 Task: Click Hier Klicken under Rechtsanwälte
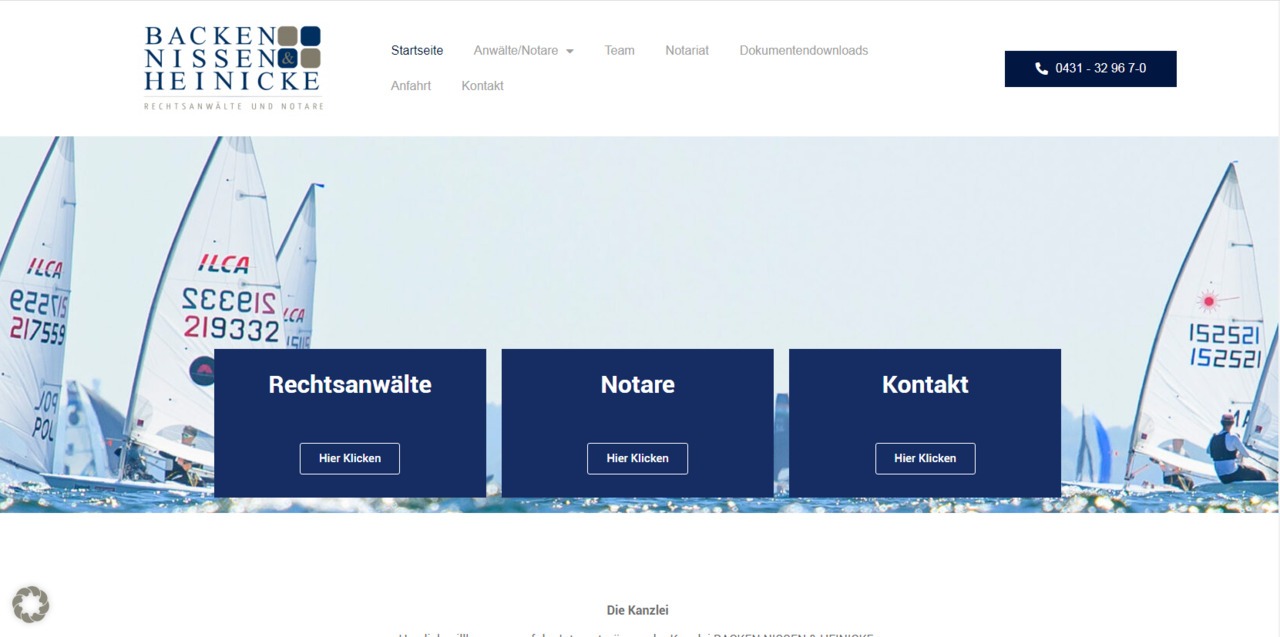[350, 458]
